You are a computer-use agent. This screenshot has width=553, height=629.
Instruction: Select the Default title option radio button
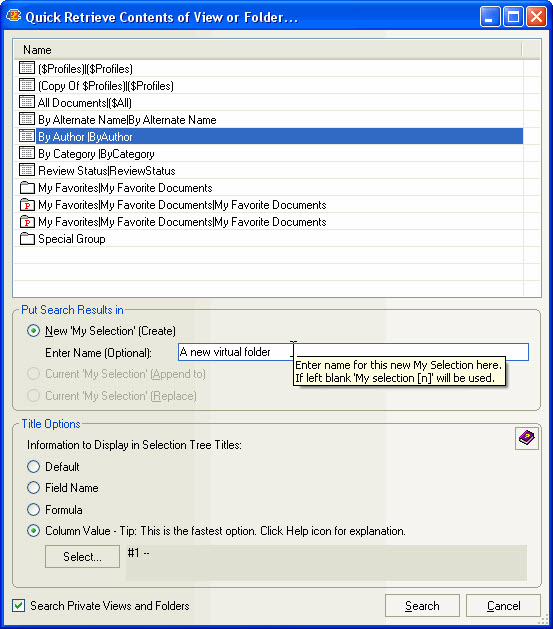coord(33,467)
